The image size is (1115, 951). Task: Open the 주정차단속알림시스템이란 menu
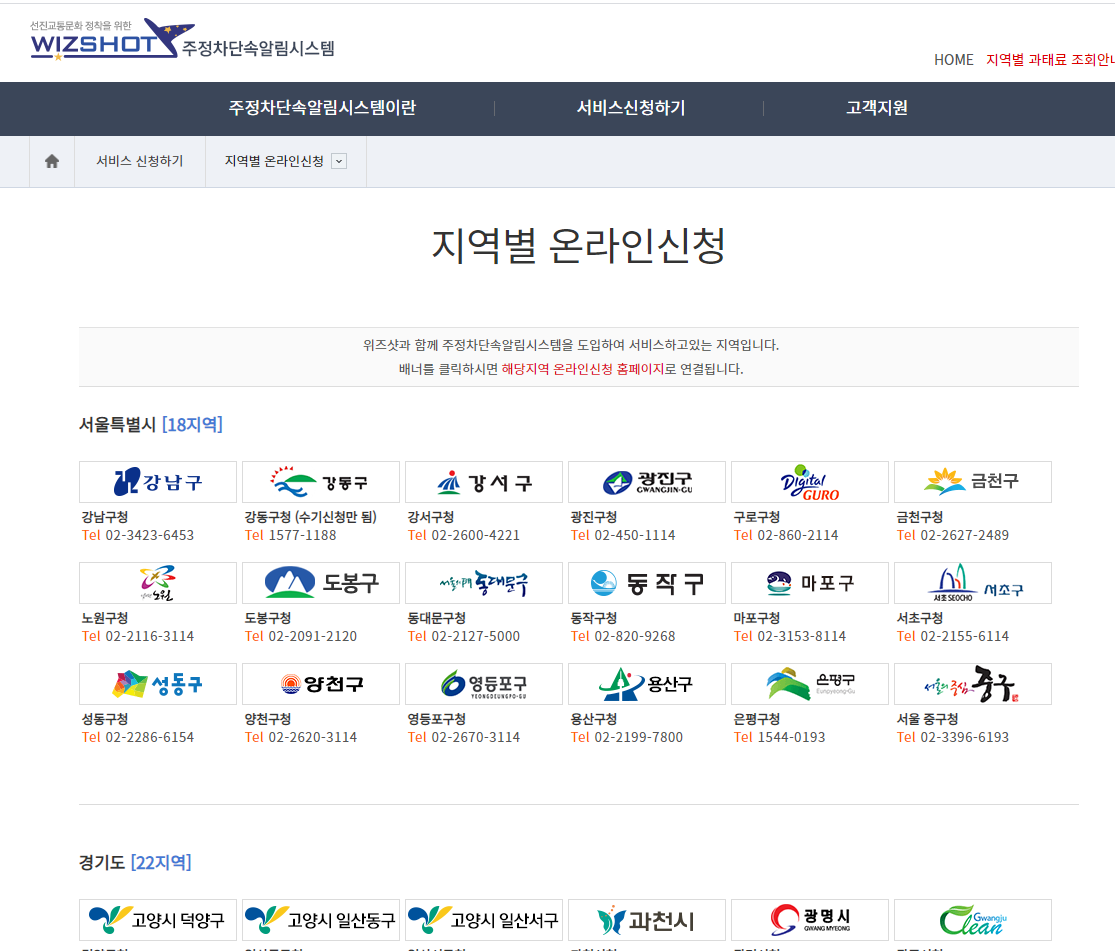point(322,108)
